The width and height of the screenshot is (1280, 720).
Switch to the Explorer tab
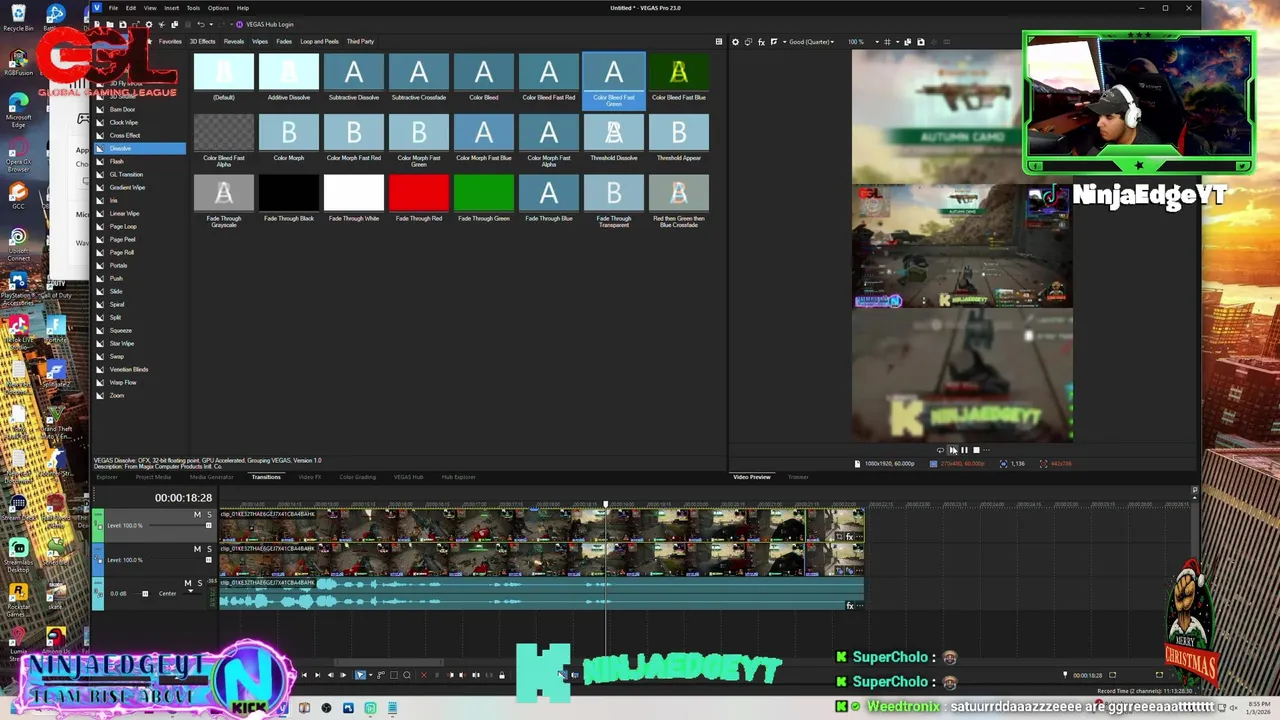pos(107,477)
